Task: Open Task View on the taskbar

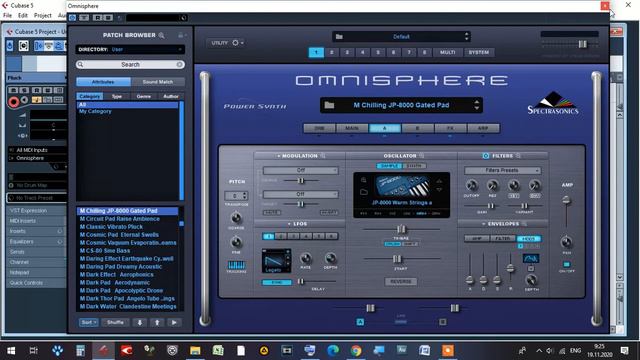Action: 34,351
